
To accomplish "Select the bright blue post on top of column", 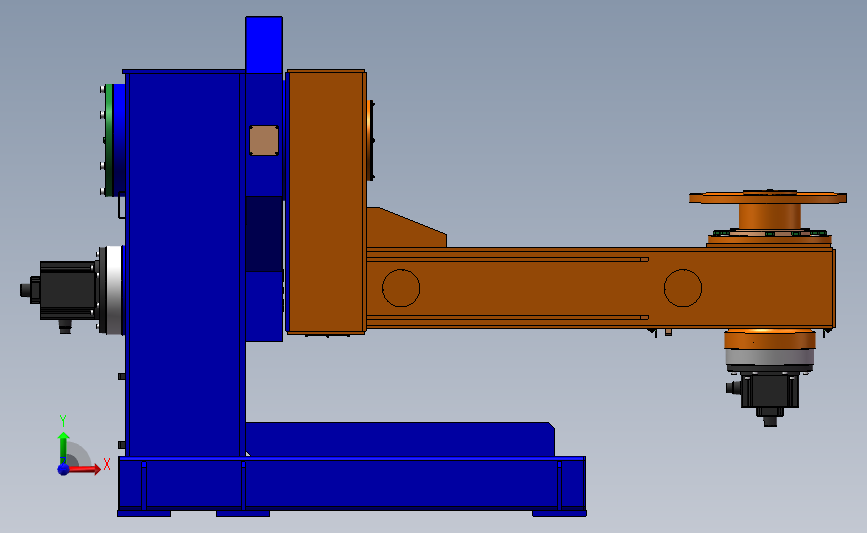I will point(264,44).
